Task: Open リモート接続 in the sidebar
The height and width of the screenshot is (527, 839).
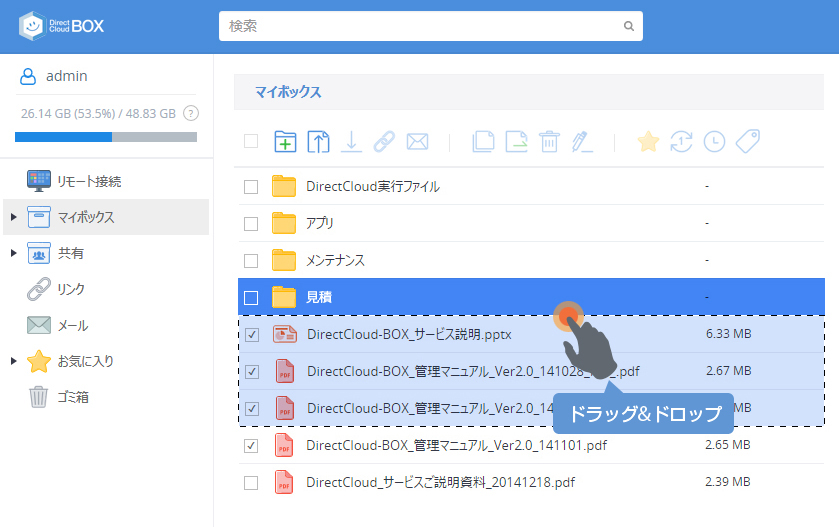Action: (x=89, y=181)
